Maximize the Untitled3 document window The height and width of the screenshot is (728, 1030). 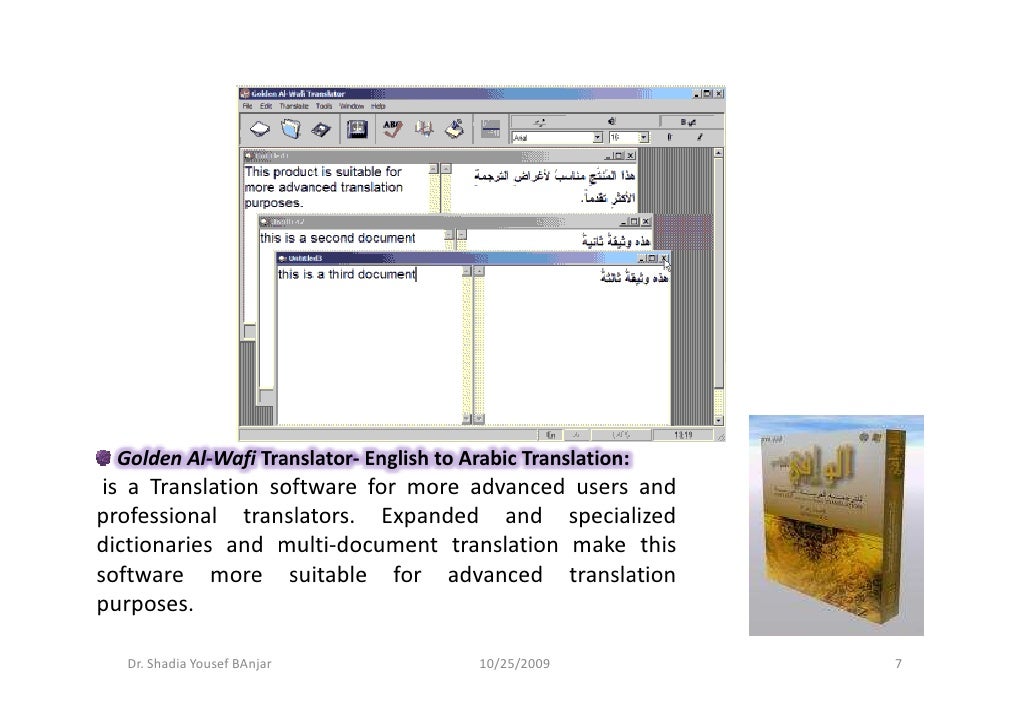tap(652, 258)
